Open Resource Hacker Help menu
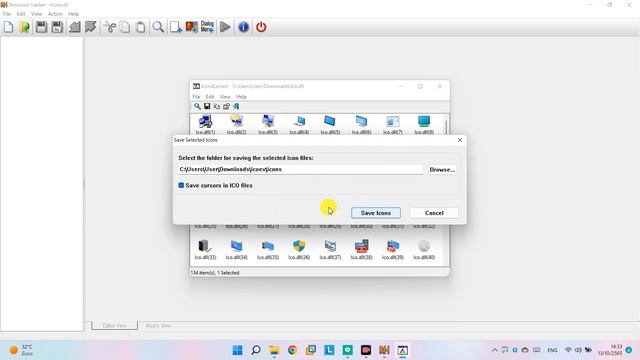Screen dimensions: 640x360 click(73, 14)
